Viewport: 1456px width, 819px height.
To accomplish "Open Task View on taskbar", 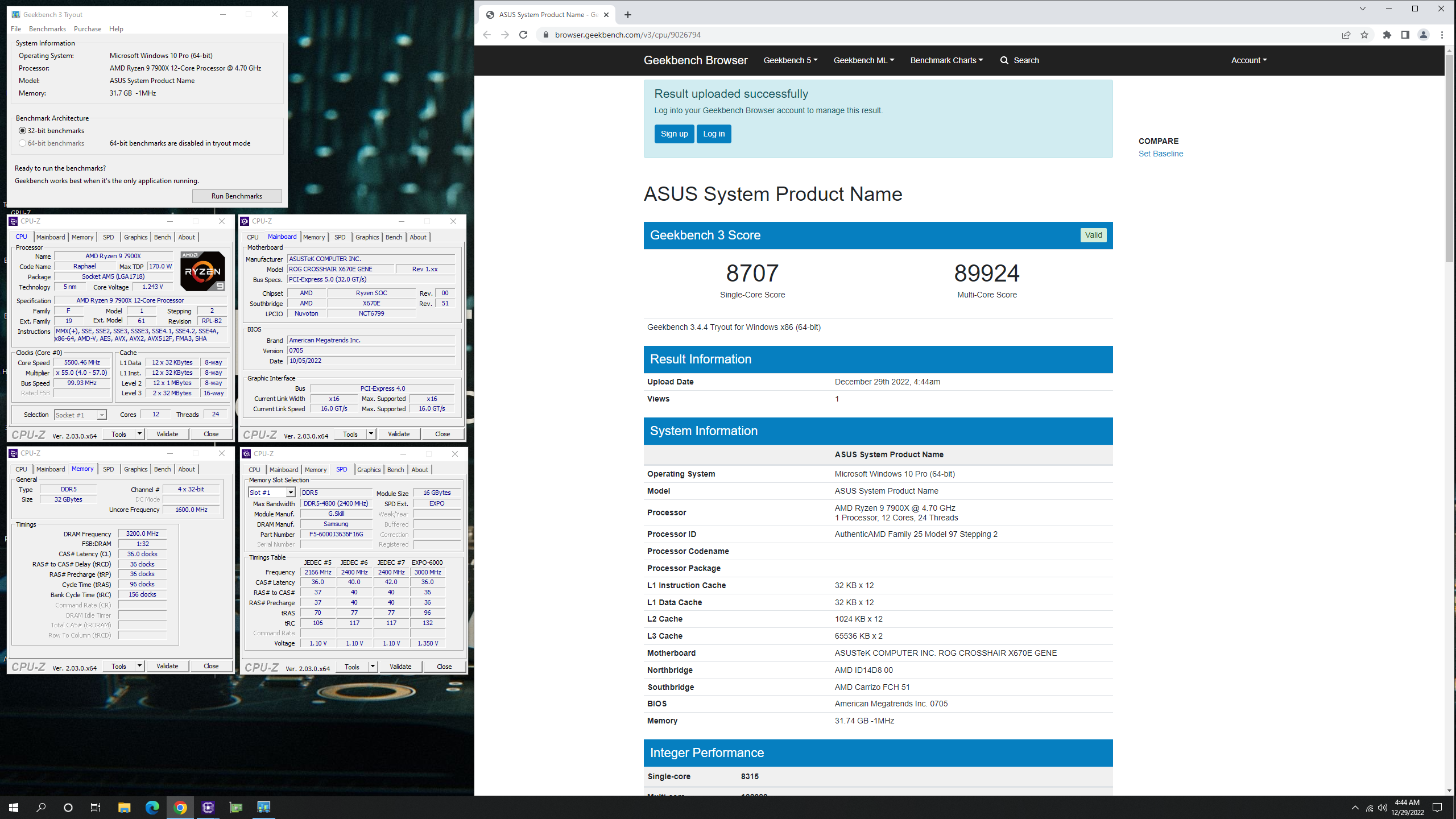I will [x=96, y=807].
